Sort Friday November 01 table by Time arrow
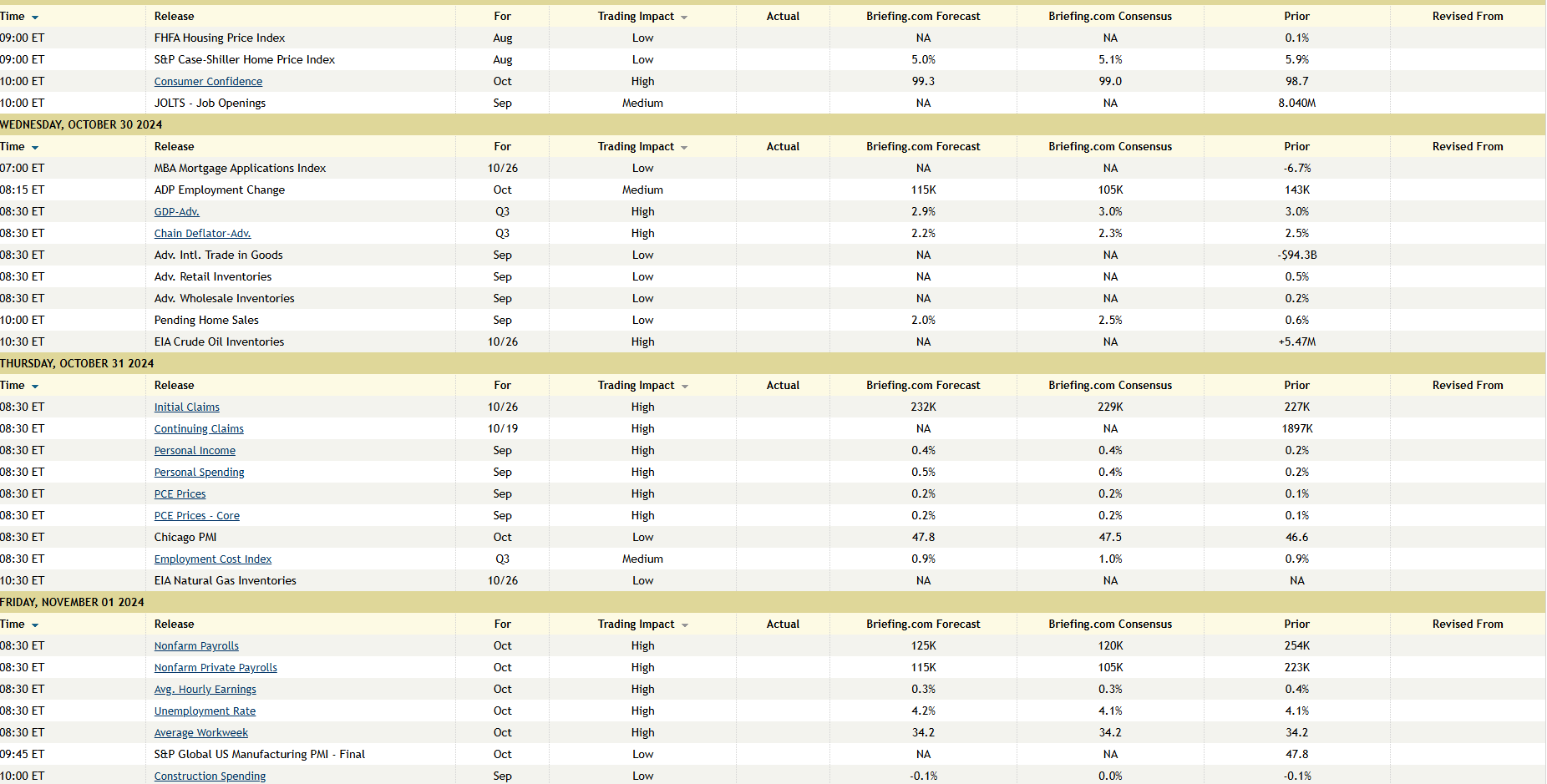This screenshot has height=784, width=1547. 35,625
